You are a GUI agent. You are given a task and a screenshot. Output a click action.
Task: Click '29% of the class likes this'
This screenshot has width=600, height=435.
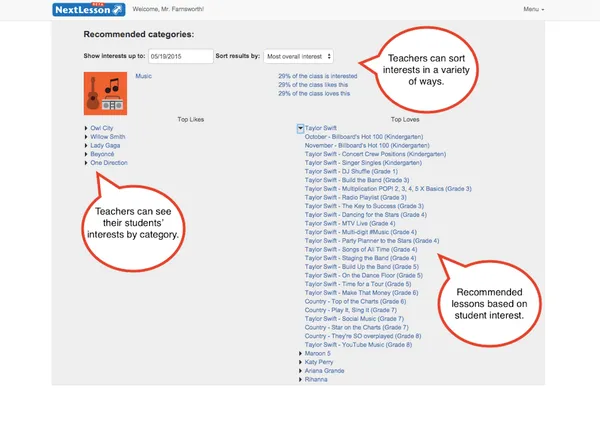coord(313,85)
